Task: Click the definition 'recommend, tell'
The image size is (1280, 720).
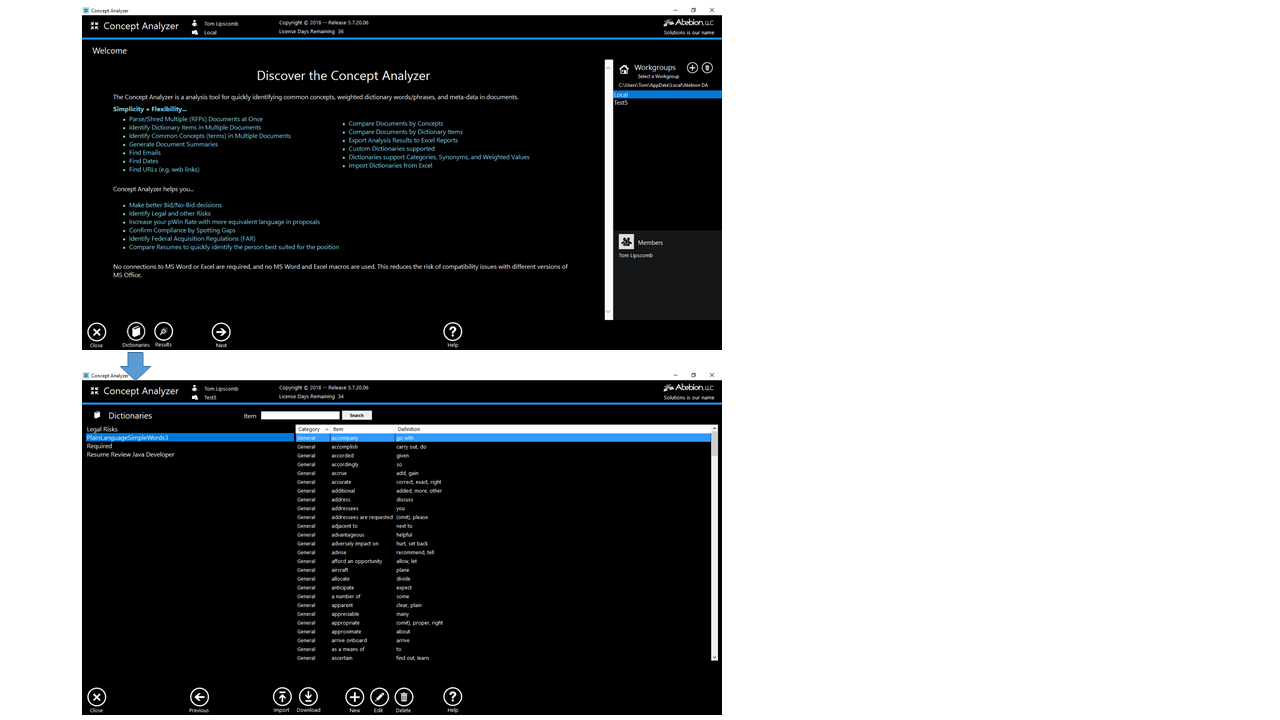Action: 415,552
